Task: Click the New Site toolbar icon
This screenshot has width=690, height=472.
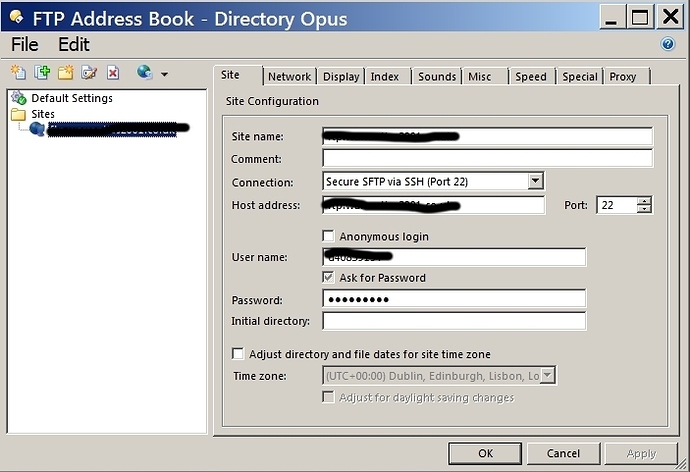Action: (18, 72)
